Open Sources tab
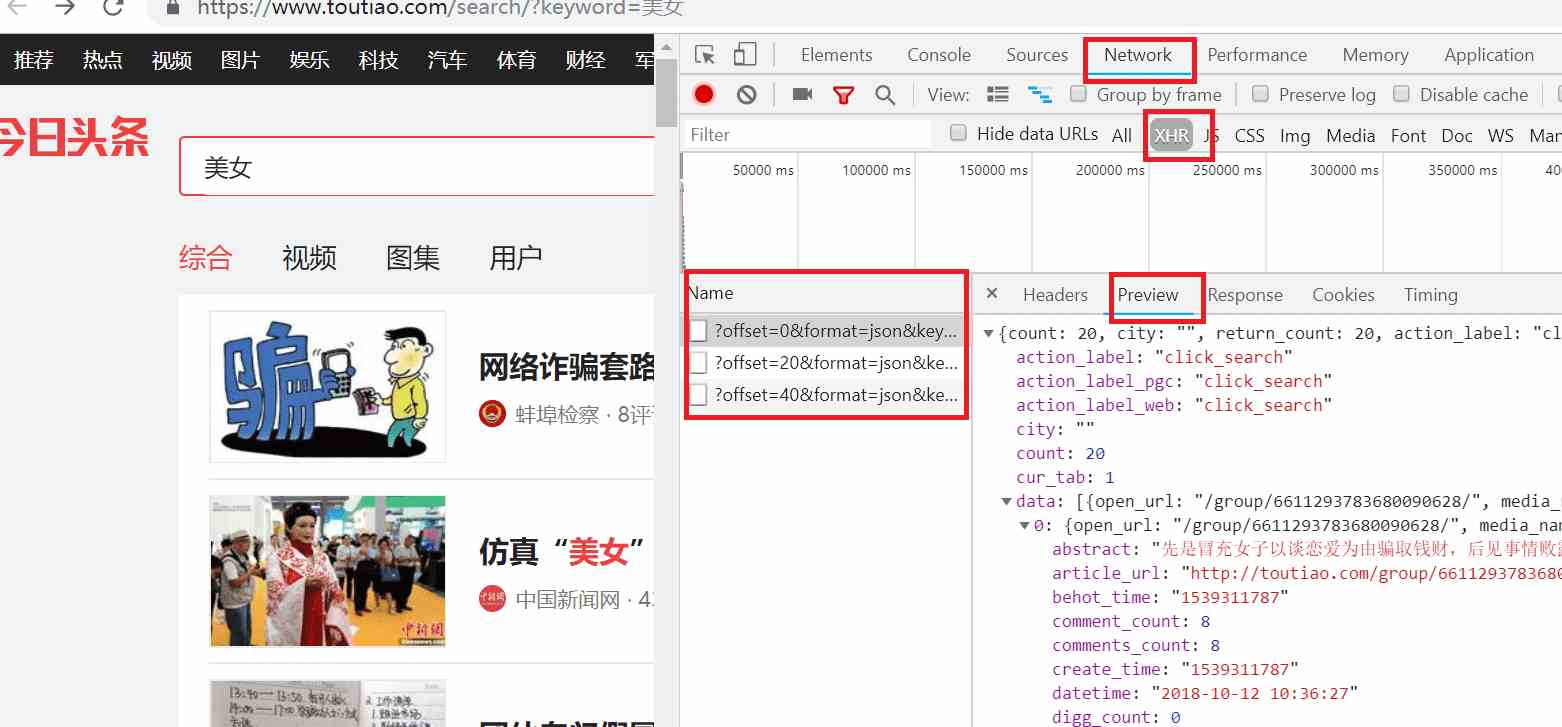The height and width of the screenshot is (727, 1562). tap(1037, 55)
